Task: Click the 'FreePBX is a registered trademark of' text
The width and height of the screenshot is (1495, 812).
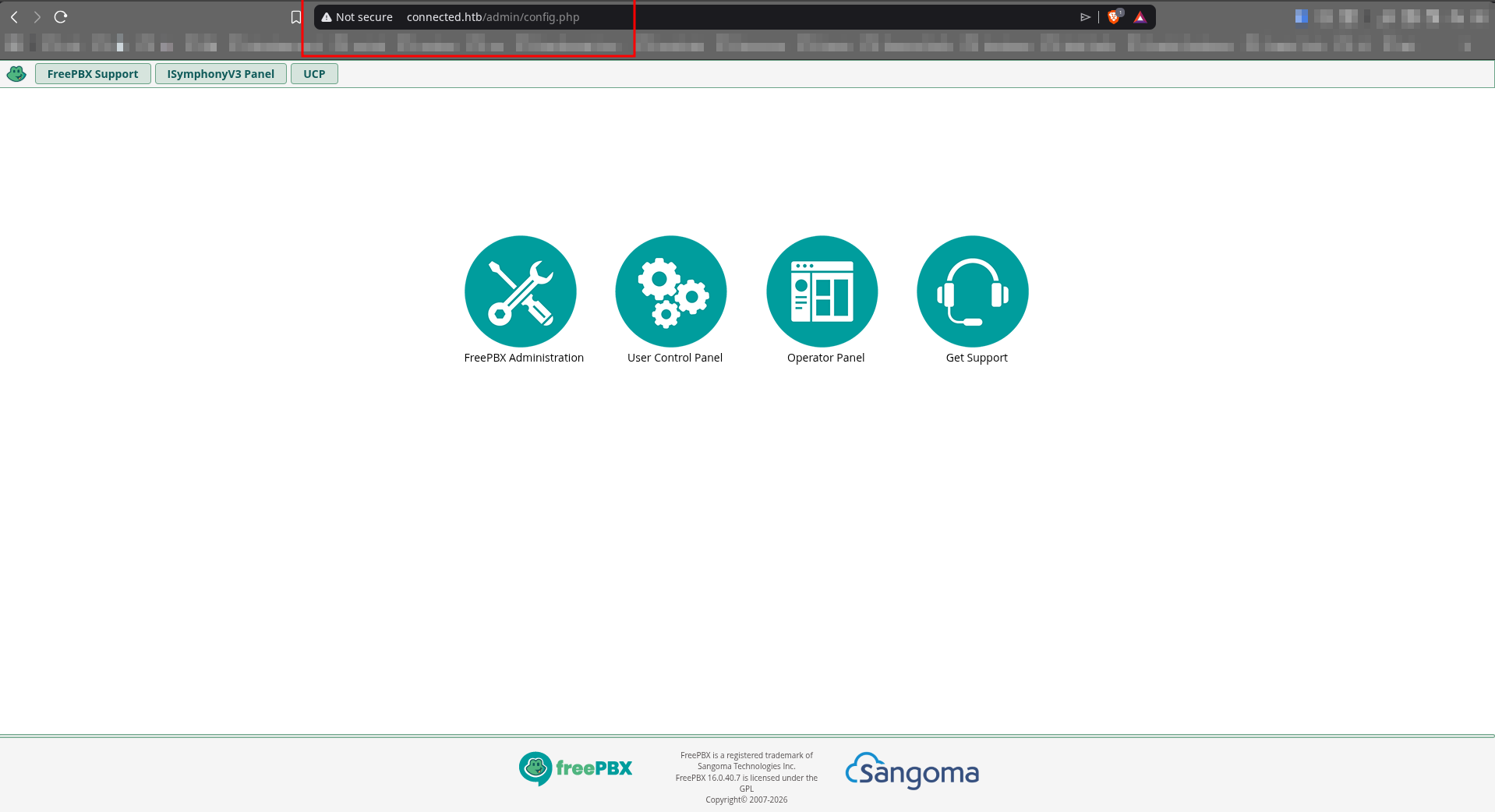Action: click(747, 755)
